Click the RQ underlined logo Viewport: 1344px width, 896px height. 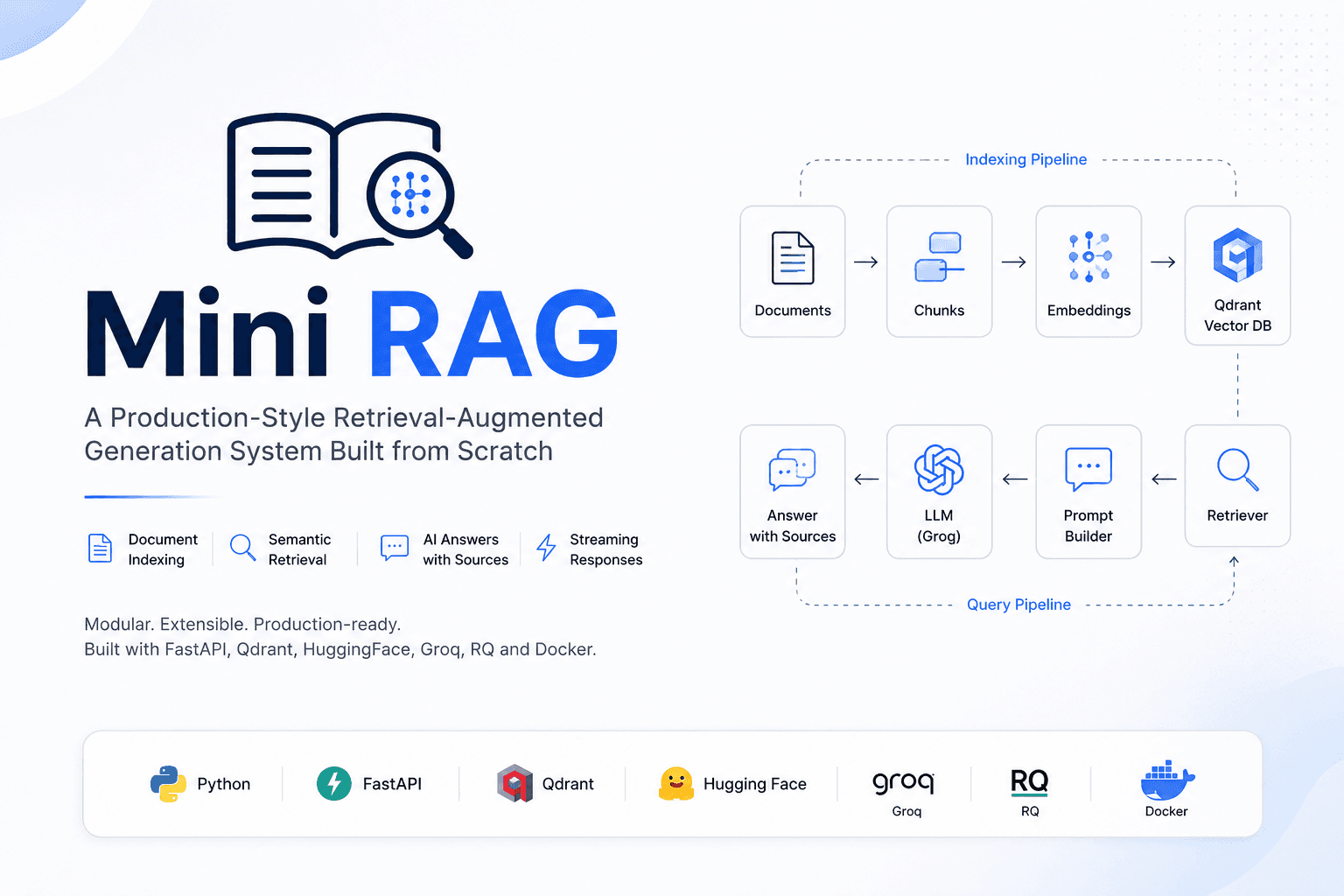coord(1029,781)
